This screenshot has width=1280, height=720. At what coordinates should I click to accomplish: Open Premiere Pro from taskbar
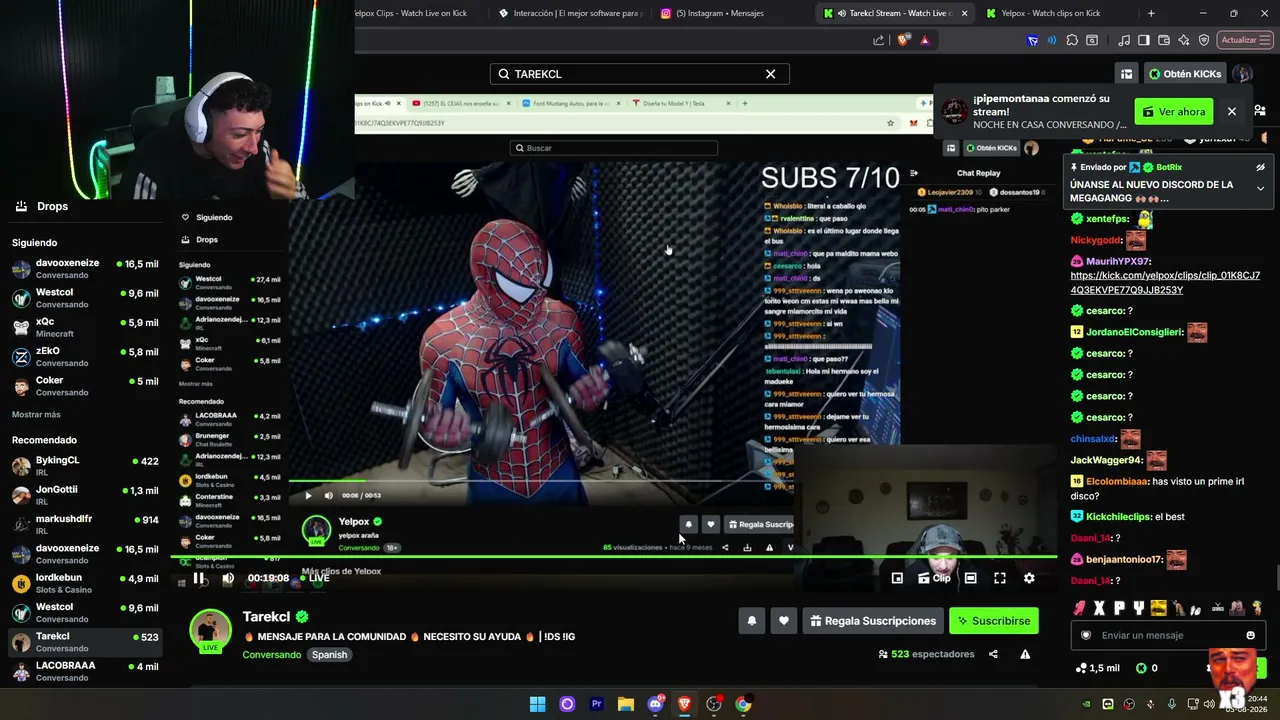(x=597, y=704)
